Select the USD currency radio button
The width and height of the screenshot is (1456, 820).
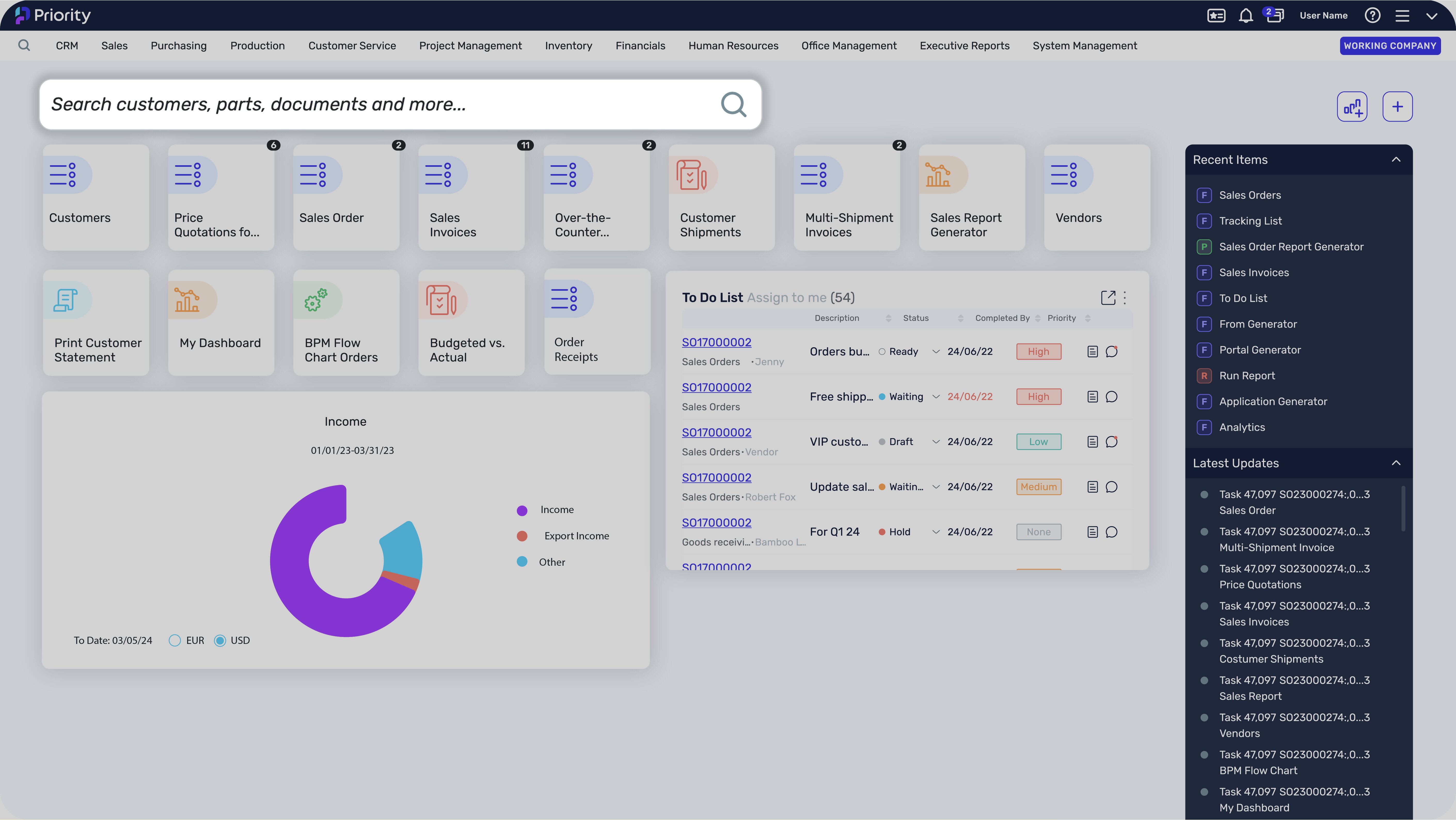[220, 640]
